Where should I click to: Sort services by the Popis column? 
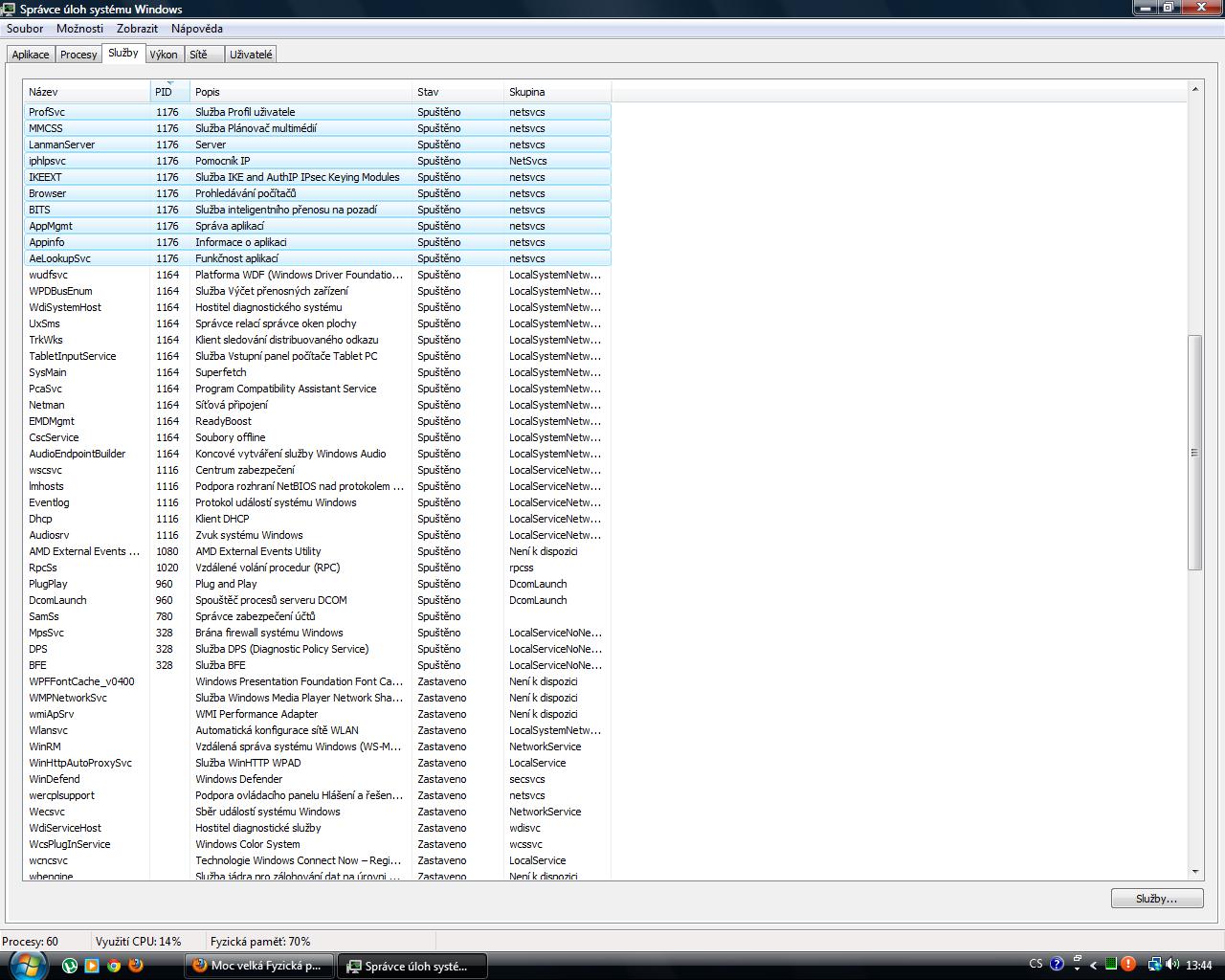coord(301,92)
